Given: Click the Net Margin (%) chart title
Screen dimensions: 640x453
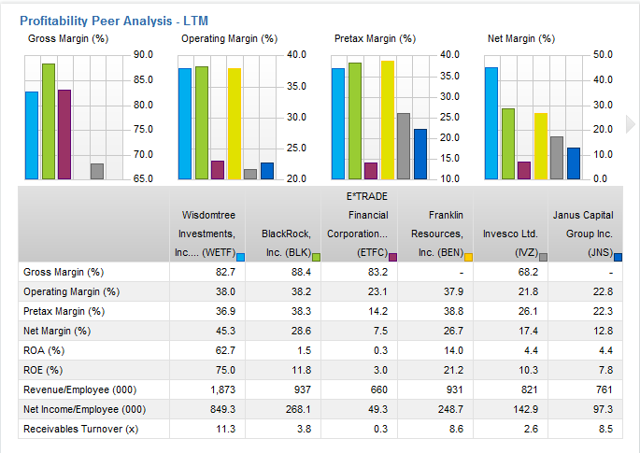Looking at the screenshot, I should (521, 39).
